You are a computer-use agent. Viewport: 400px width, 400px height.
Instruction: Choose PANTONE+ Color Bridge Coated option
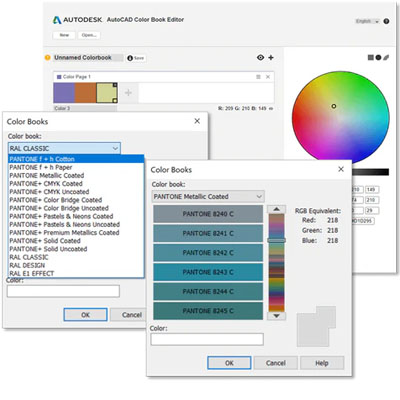point(76,200)
